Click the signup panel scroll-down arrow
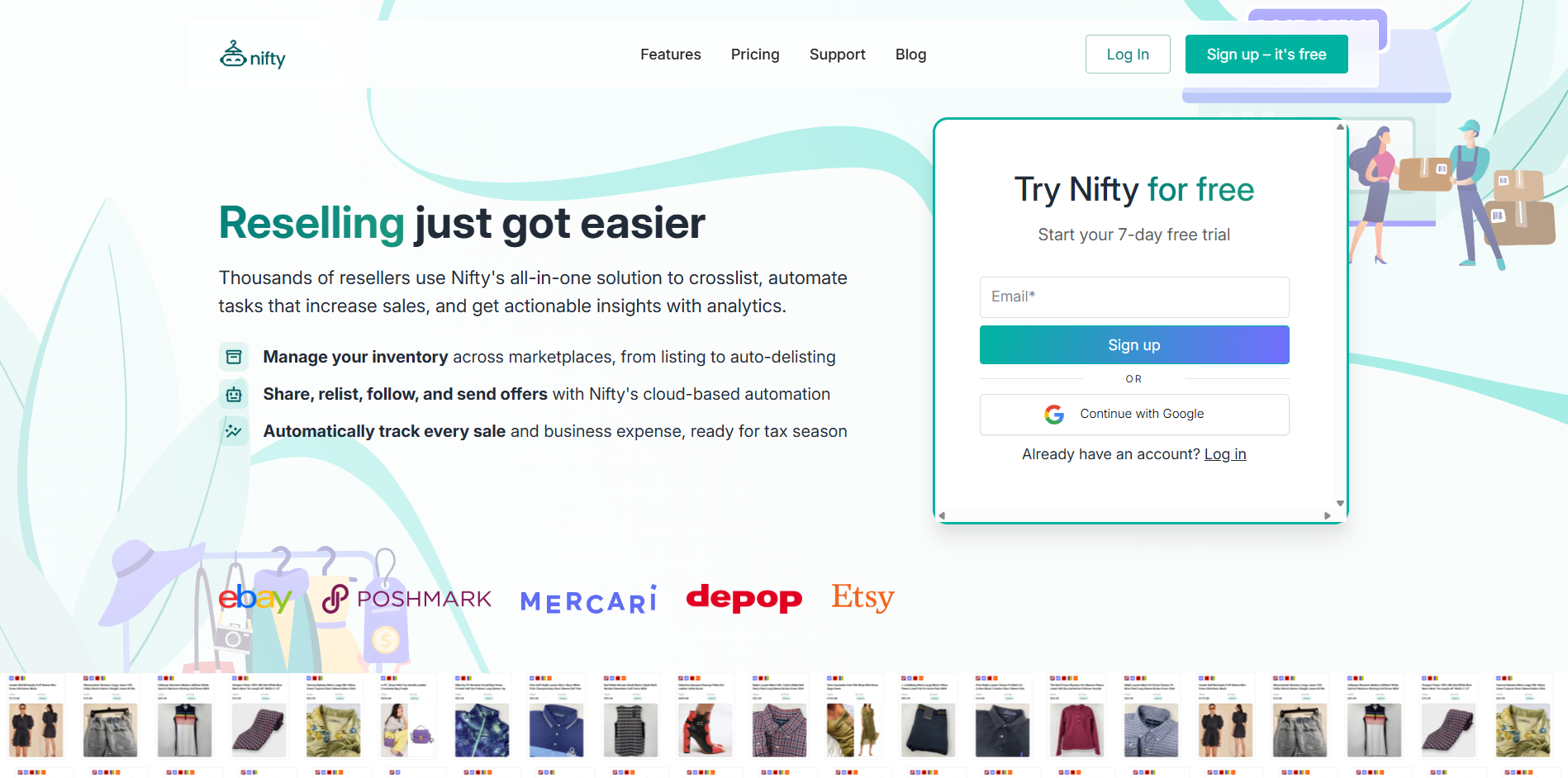1568x778 pixels. 1340,503
